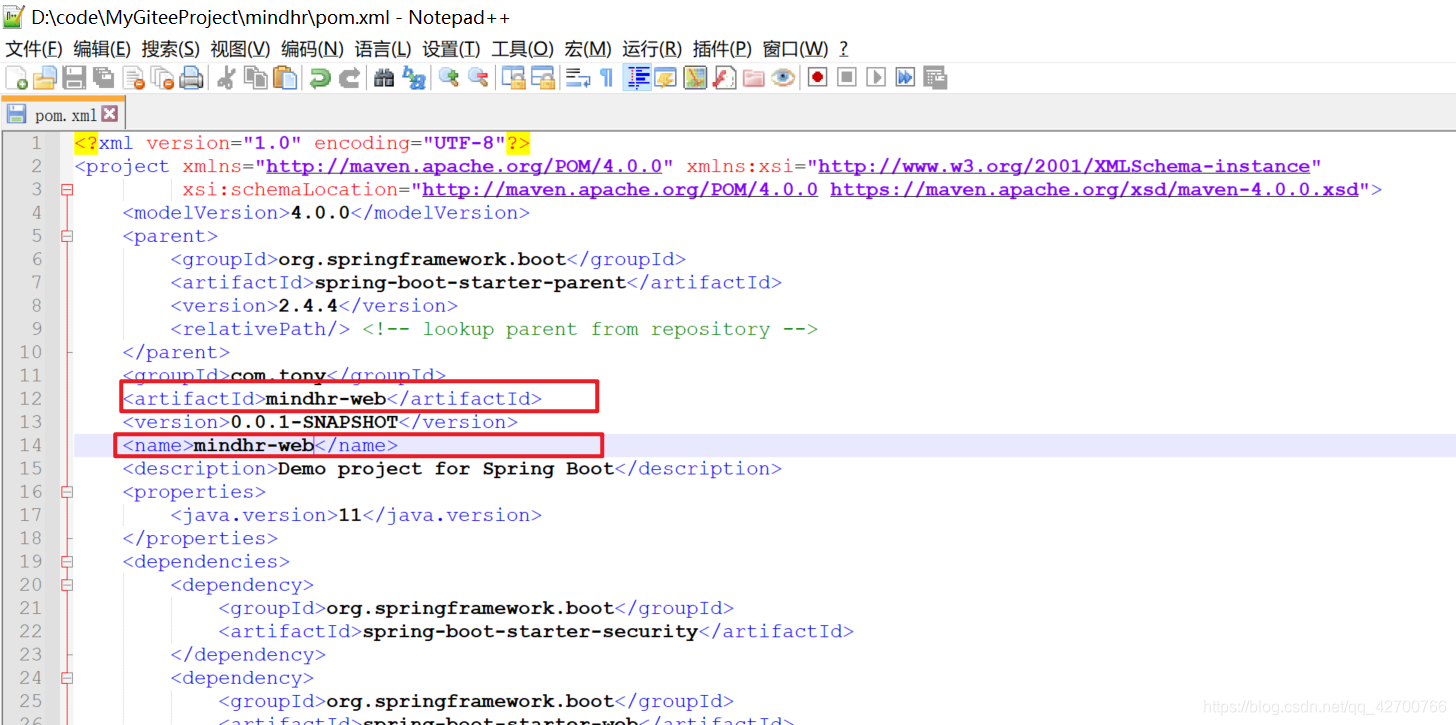Select the pom.xml document tab

(x=62, y=115)
